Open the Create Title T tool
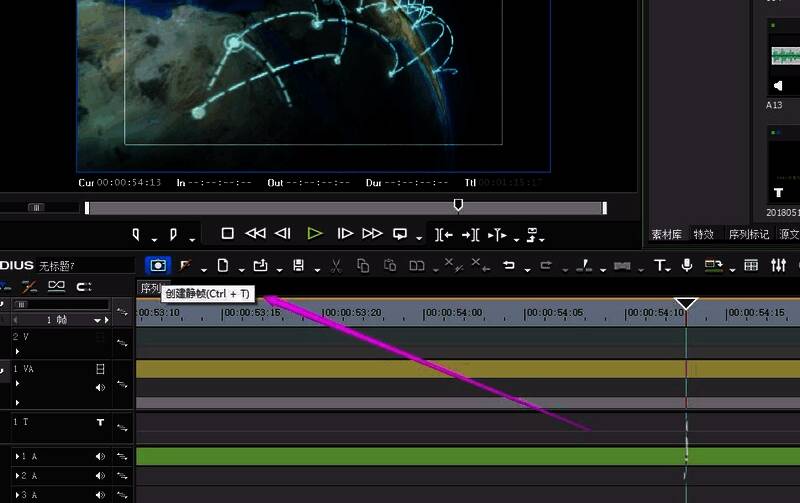This screenshot has width=800, height=503. [x=660, y=266]
